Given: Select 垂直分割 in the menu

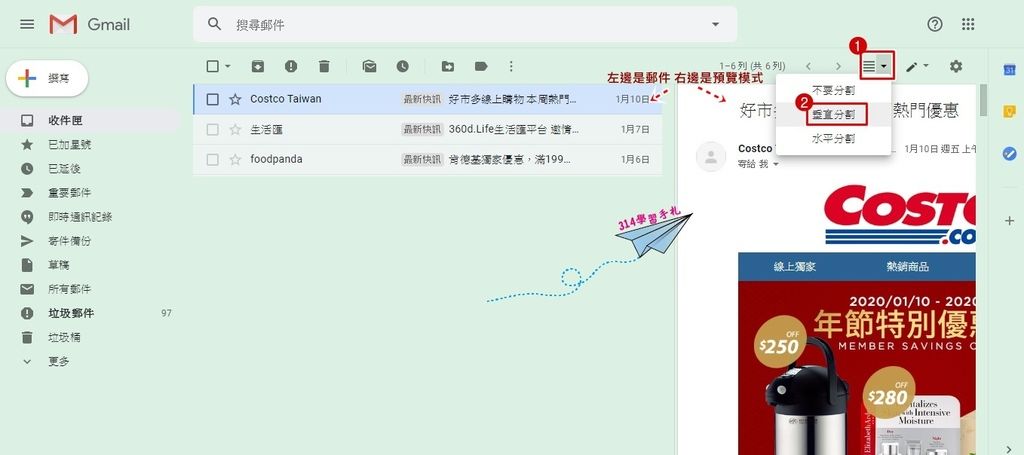Looking at the screenshot, I should coord(833,114).
